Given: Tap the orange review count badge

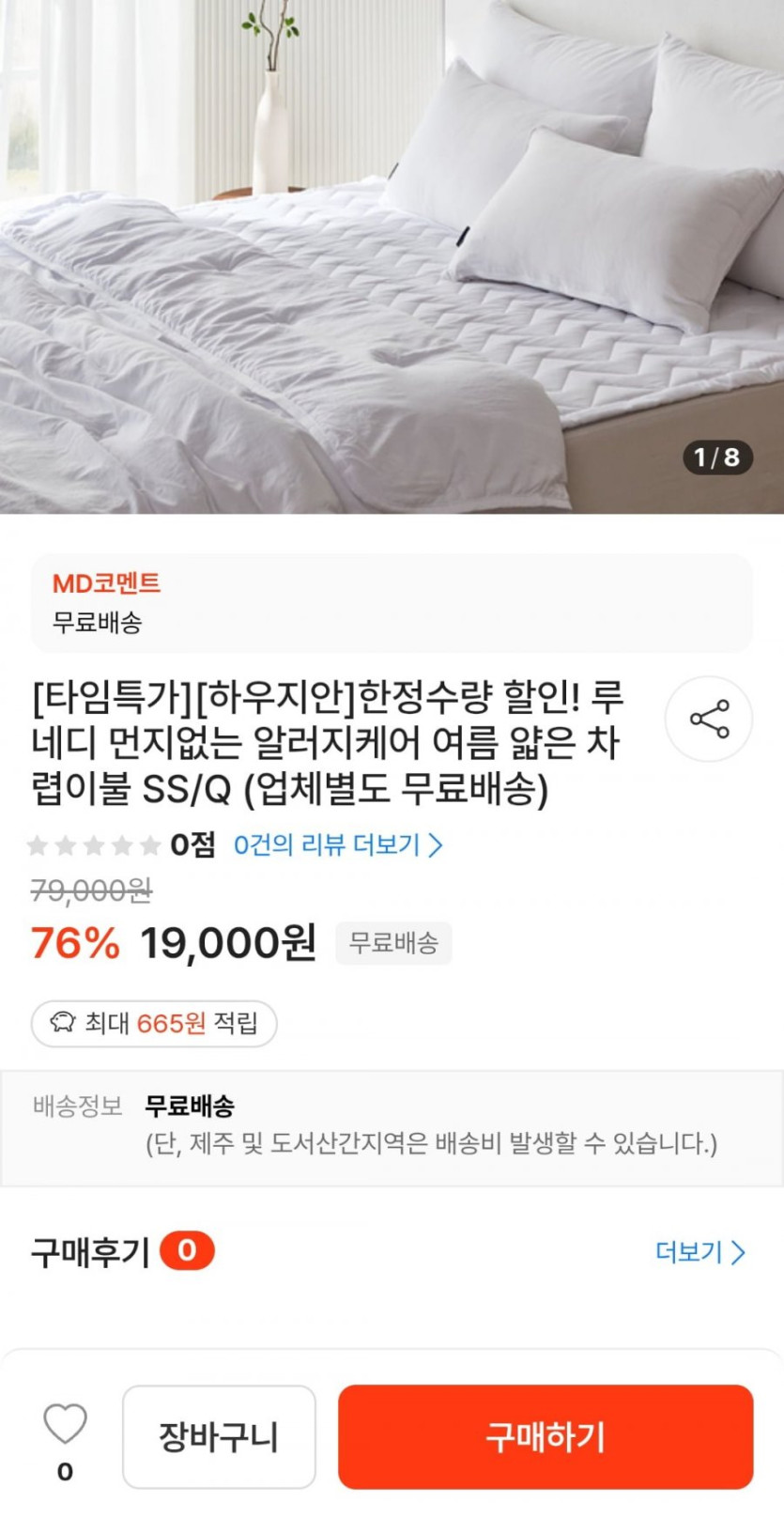Looking at the screenshot, I should pyautogui.click(x=187, y=1250).
